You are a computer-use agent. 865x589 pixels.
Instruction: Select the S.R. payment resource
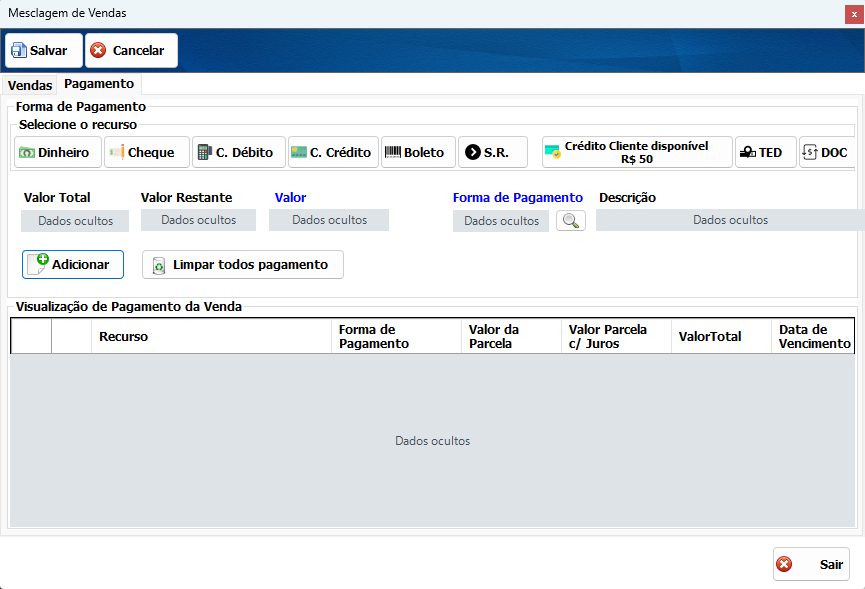pyautogui.click(x=493, y=152)
